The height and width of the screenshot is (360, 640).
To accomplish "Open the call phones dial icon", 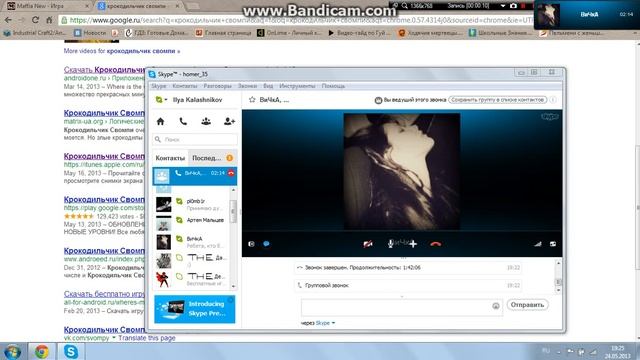I will [183, 121].
